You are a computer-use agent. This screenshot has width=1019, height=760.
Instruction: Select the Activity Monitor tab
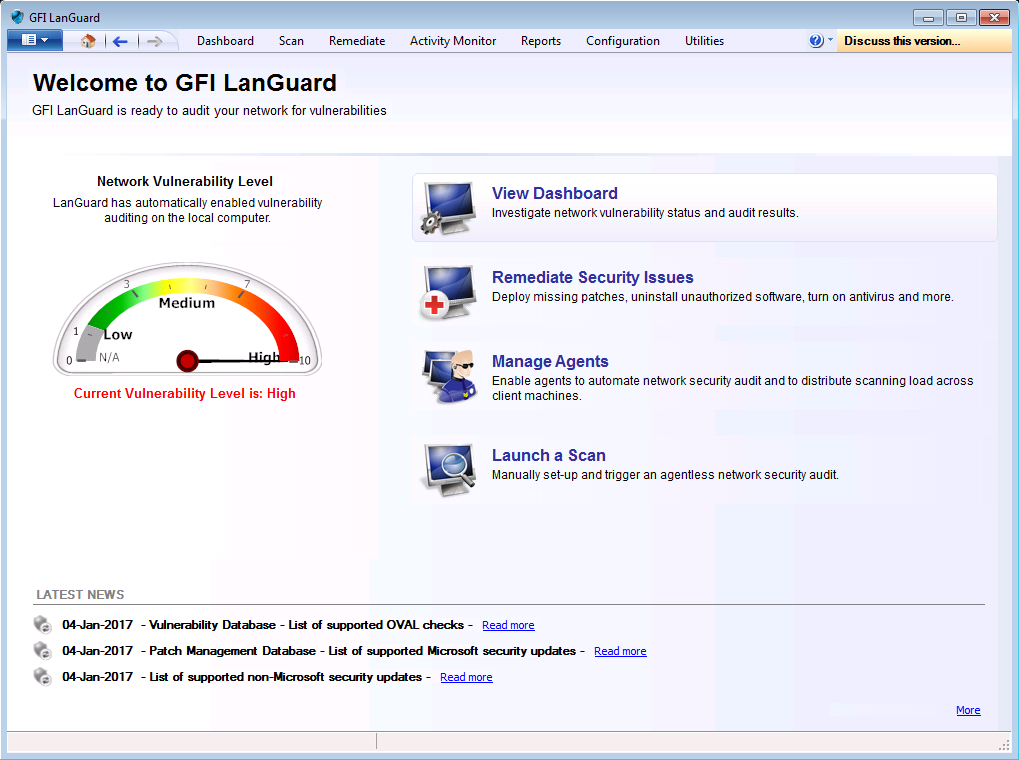pos(453,41)
